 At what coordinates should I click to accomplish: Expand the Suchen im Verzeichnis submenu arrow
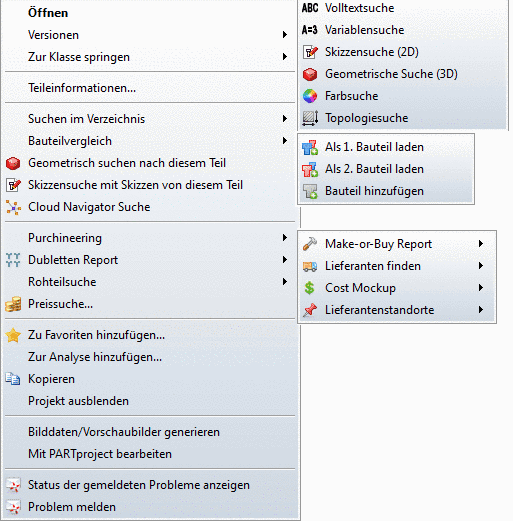tap(285, 119)
